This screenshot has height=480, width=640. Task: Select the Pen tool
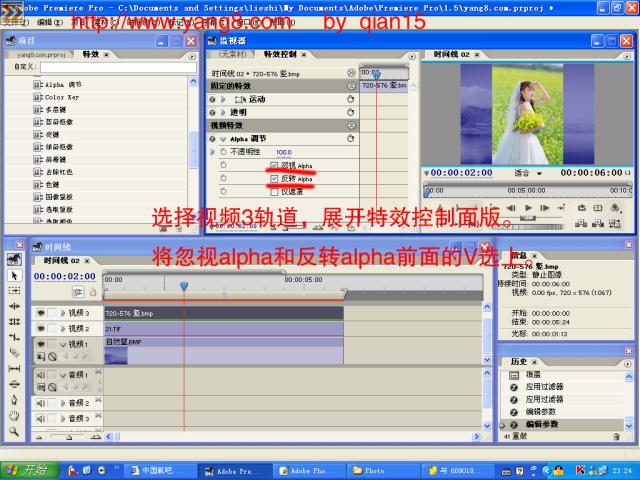[14, 400]
